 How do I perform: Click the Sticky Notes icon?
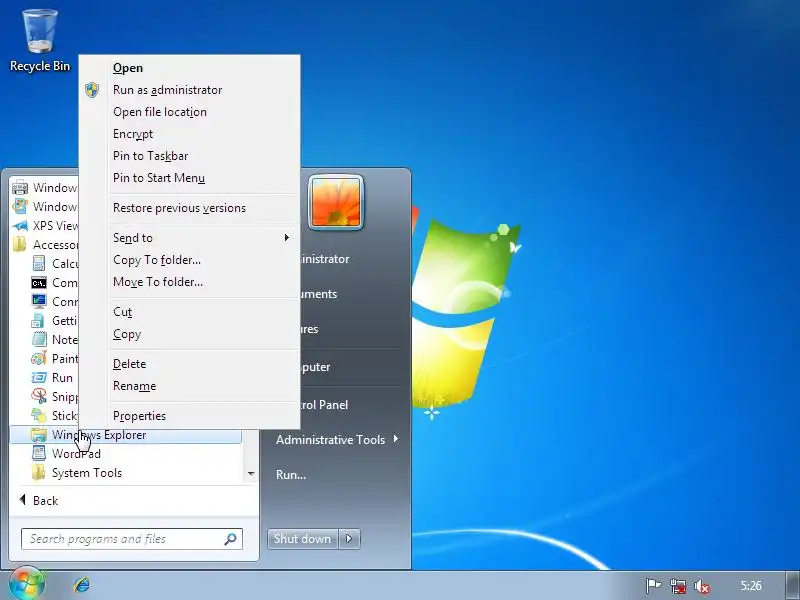39,415
